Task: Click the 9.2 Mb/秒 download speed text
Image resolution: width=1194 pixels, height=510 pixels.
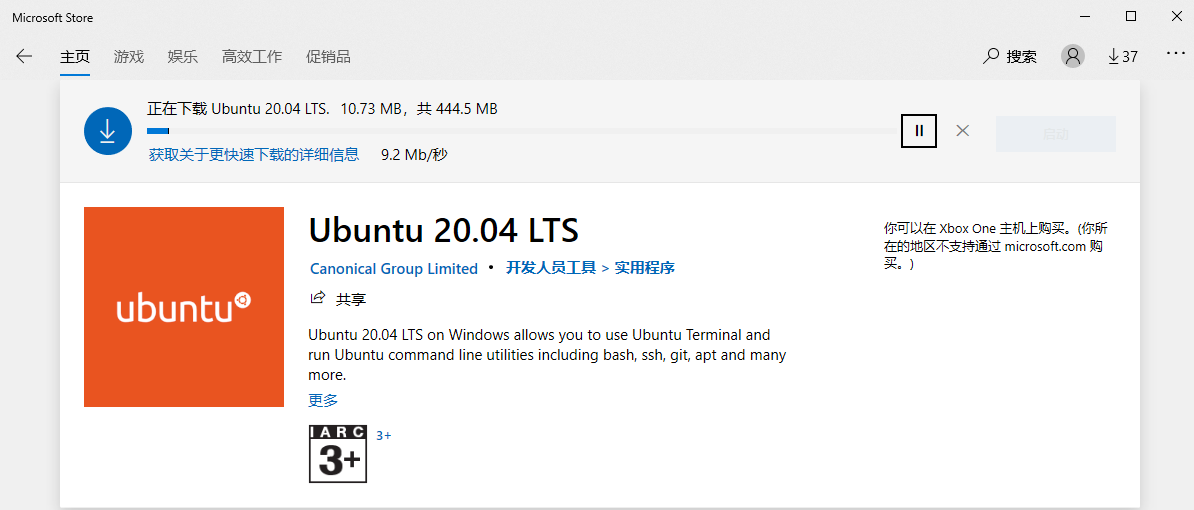Action: click(x=414, y=155)
